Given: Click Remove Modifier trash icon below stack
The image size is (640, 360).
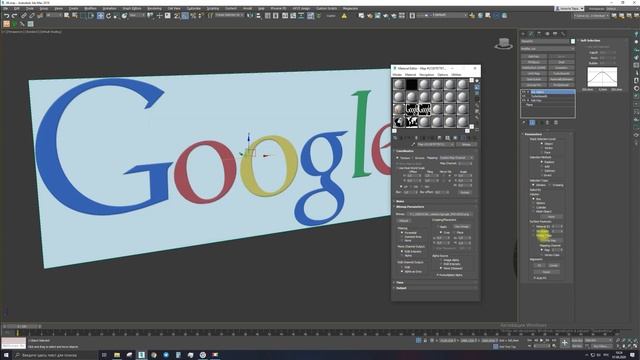Looking at the screenshot, I should pyautogui.click(x=547, y=122).
